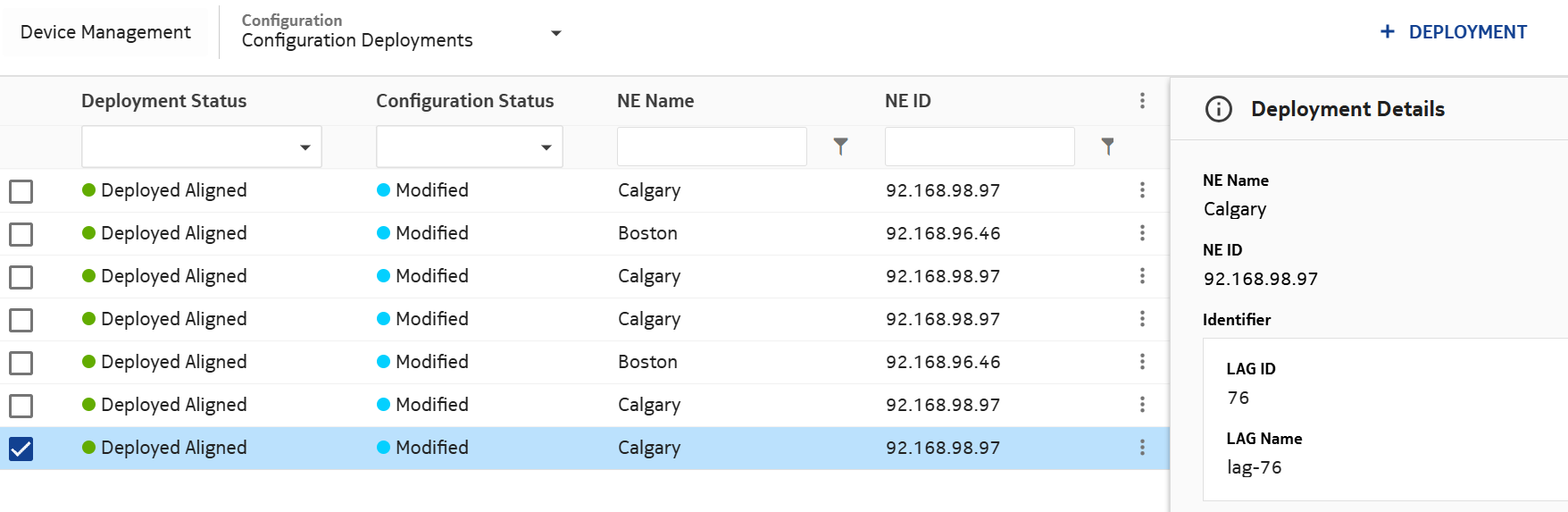Open column options menu in table header
The width and height of the screenshot is (1568, 512).
pyautogui.click(x=1142, y=101)
